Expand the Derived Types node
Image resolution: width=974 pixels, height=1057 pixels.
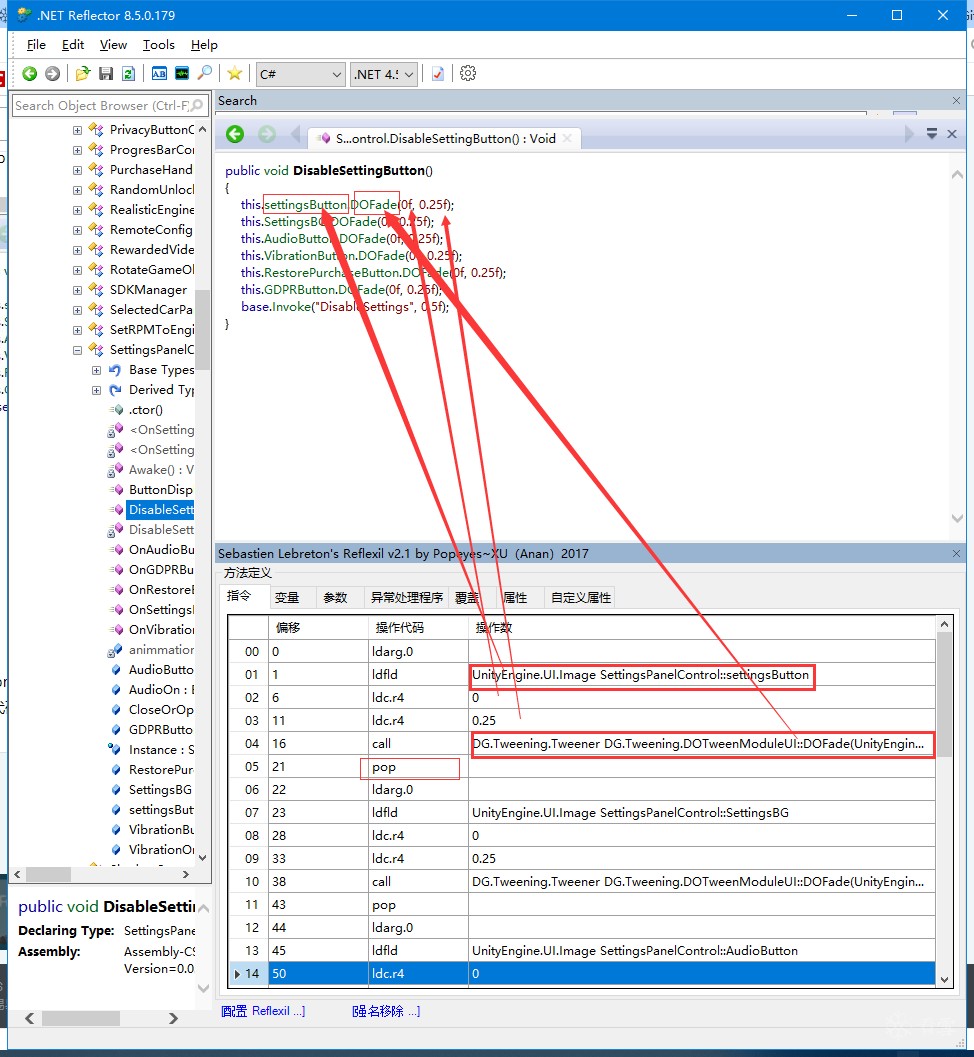pyautogui.click(x=96, y=390)
